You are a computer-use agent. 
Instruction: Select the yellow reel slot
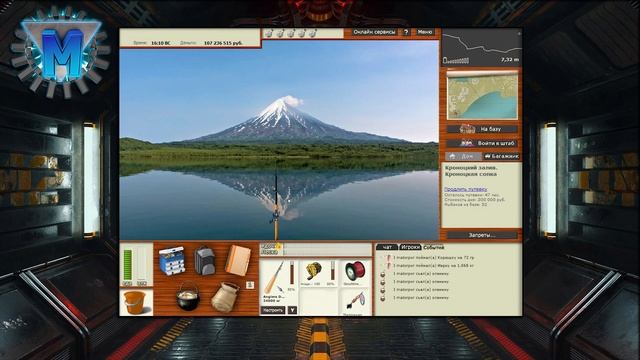point(318,273)
